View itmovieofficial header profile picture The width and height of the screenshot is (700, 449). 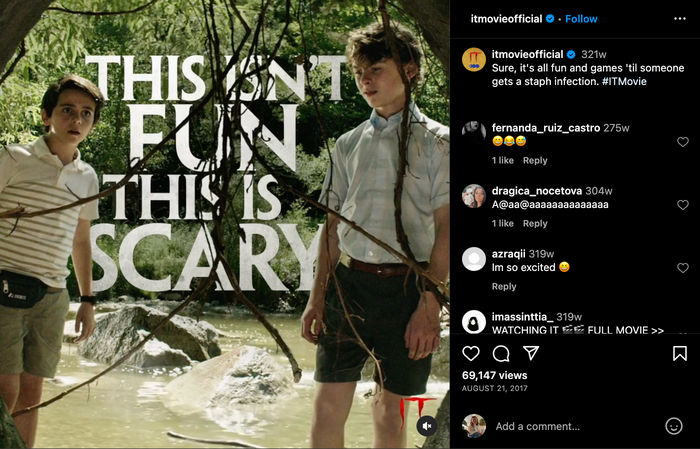pyautogui.click(x=474, y=59)
